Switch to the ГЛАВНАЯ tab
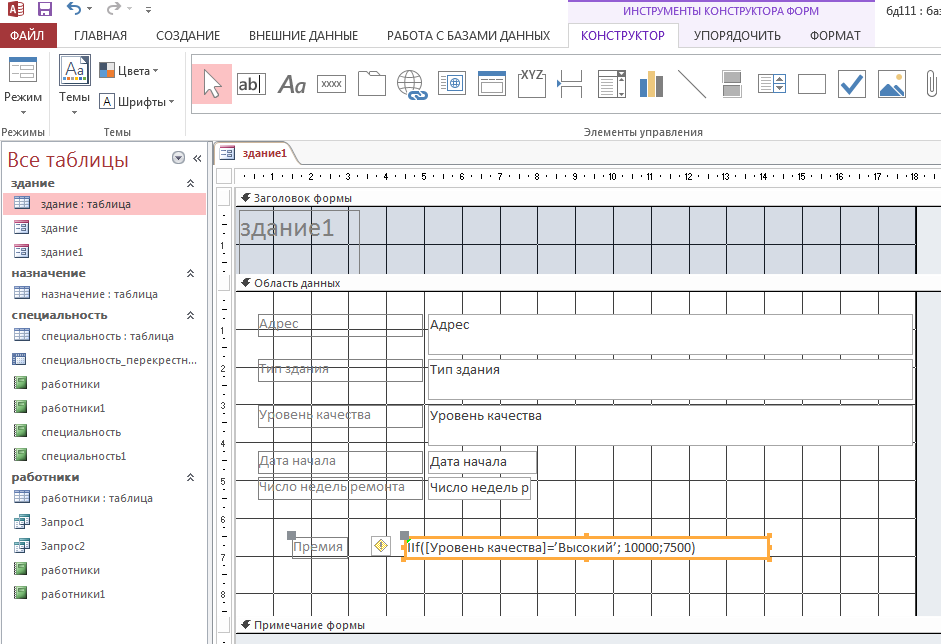The width and height of the screenshot is (941, 644). tap(100, 35)
